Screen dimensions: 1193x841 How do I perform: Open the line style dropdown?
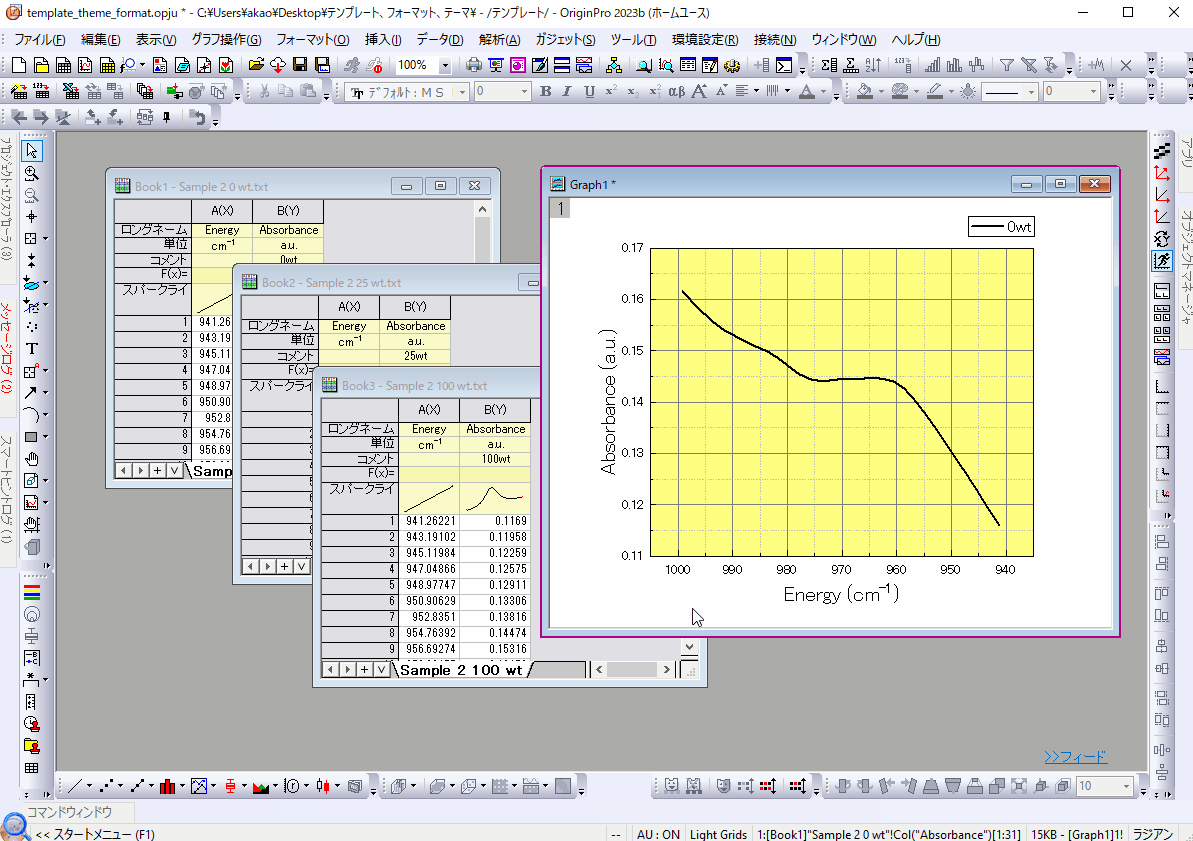tap(1031, 92)
